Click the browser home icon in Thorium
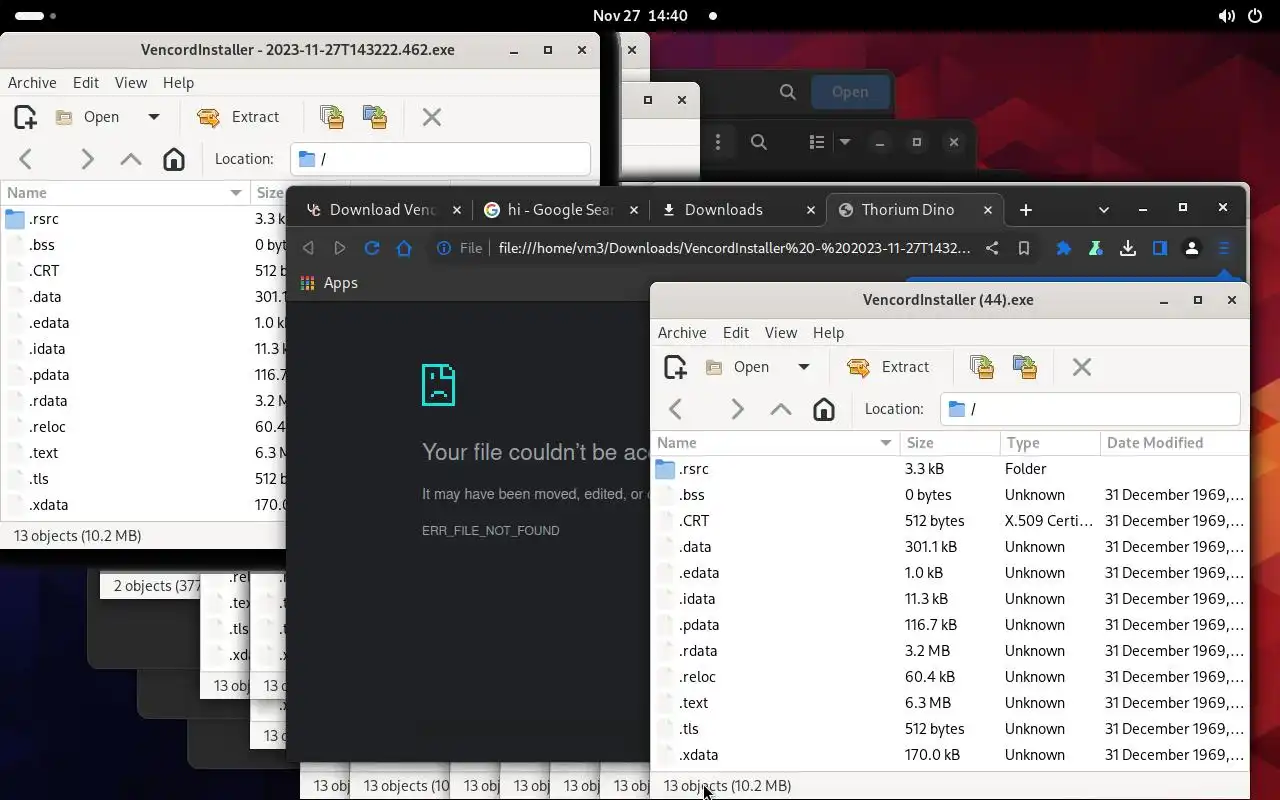The image size is (1280, 800). (404, 248)
